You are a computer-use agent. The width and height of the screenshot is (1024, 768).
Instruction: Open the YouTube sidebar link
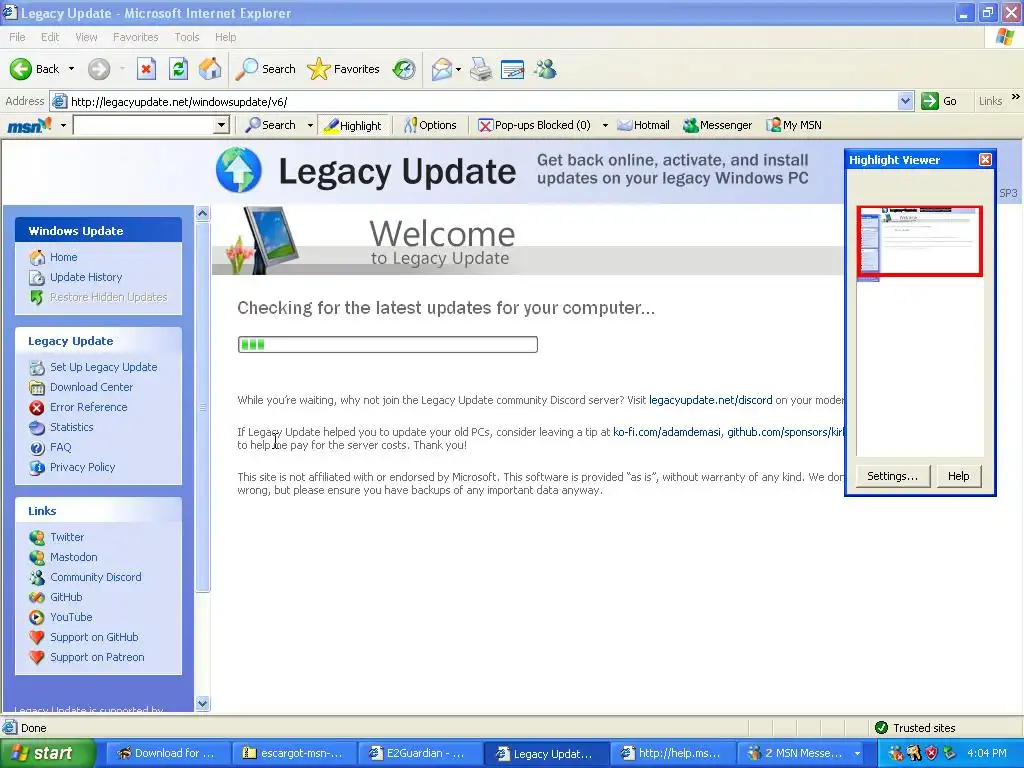71,617
